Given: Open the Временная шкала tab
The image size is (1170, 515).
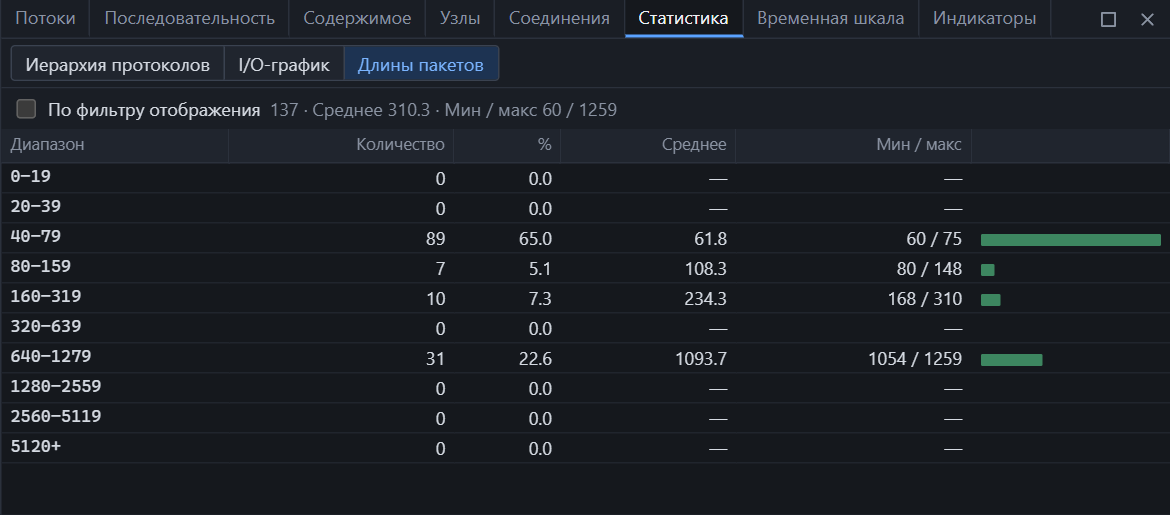Looking at the screenshot, I should click(830, 19).
